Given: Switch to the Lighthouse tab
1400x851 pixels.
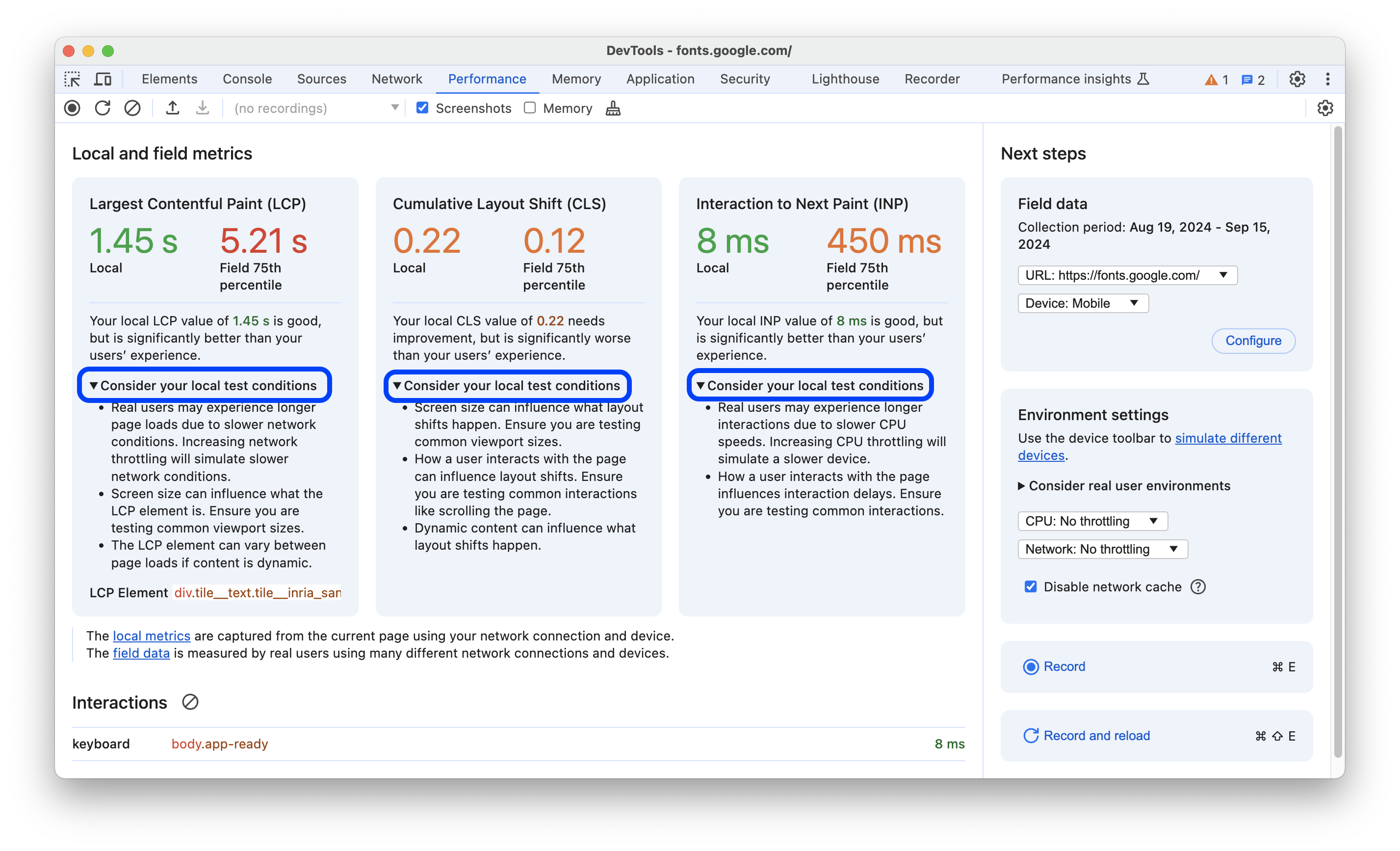Looking at the screenshot, I should coord(845,79).
